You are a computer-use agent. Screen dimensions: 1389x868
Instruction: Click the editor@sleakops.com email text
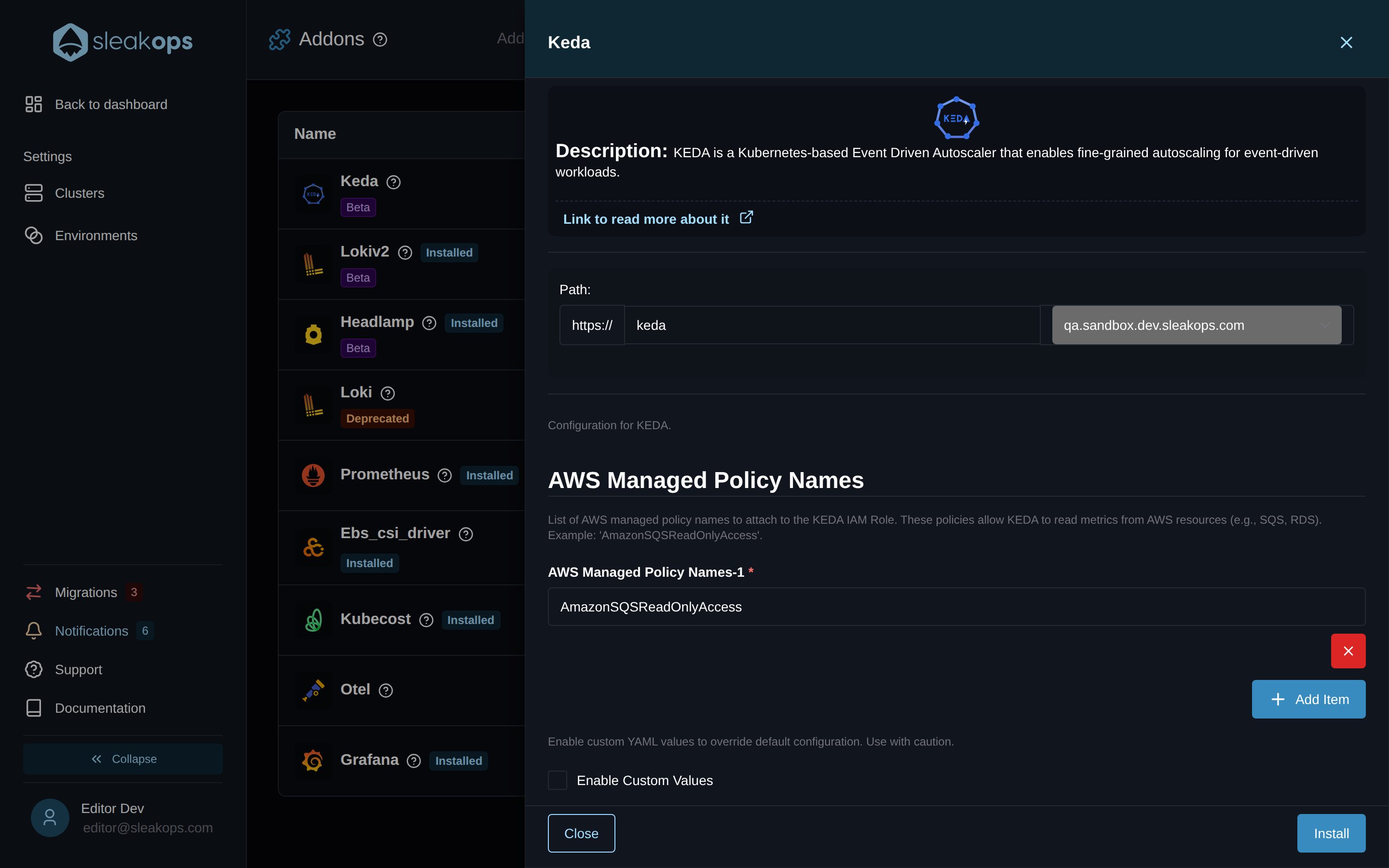[x=148, y=828]
